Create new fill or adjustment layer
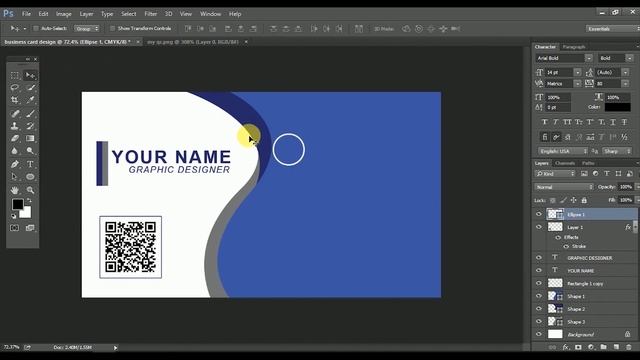640x360 pixels. (591, 347)
